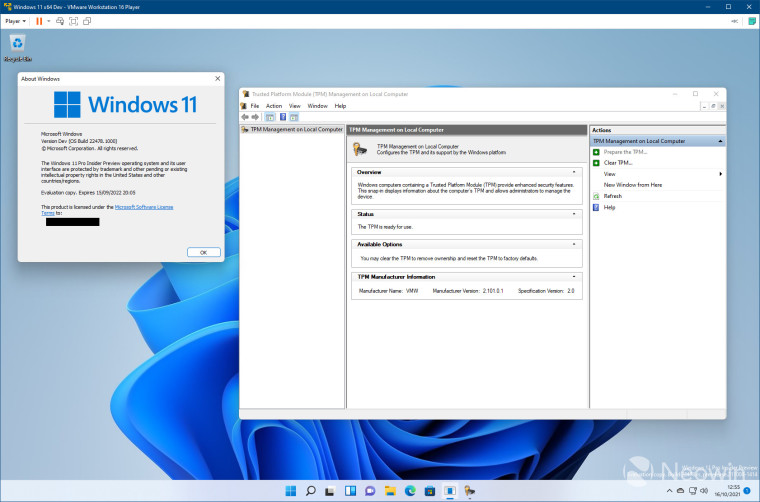The image size is (760, 502).
Task: Open Task View on the taskbar
Action: coord(331,491)
